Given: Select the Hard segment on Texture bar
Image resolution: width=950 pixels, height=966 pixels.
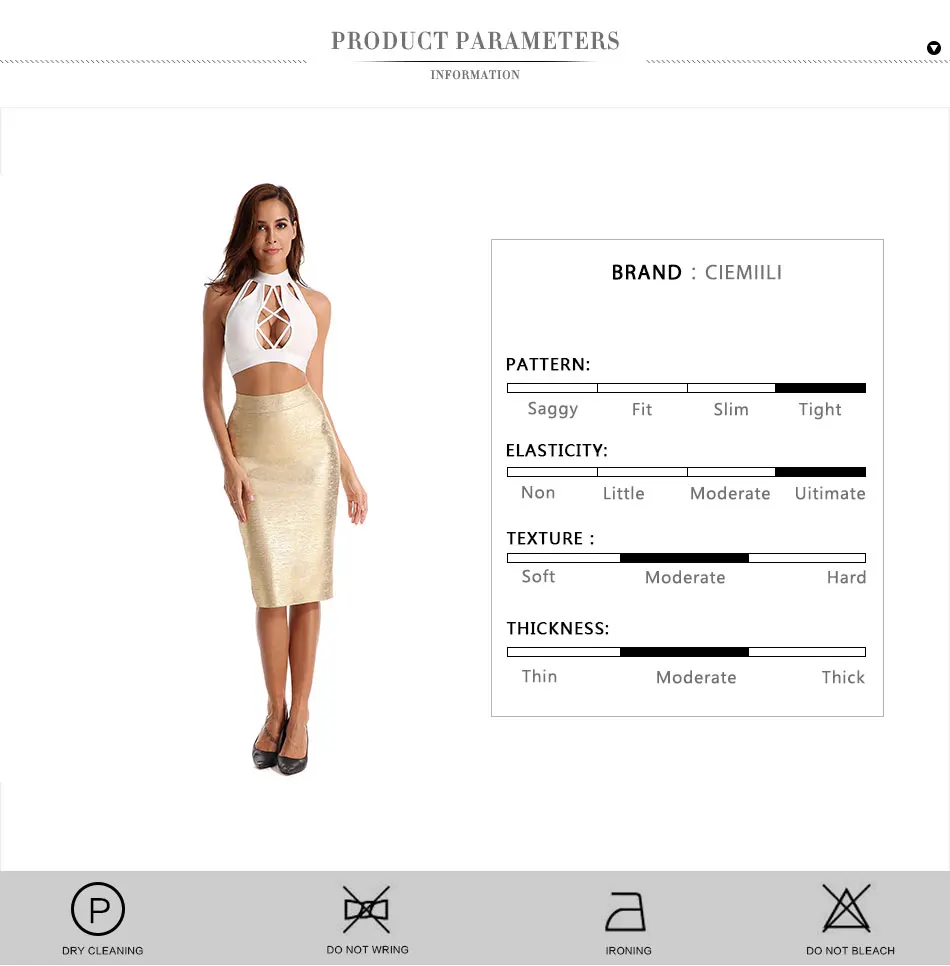Looking at the screenshot, I should point(808,558).
